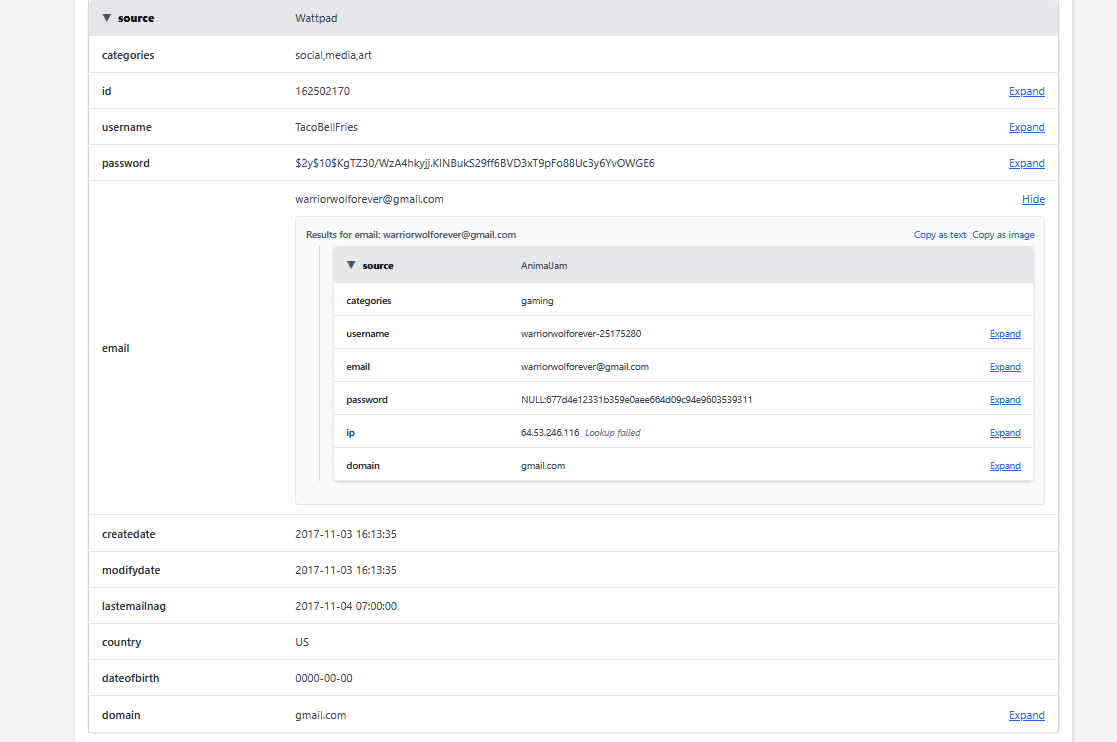Expand the AnimalJam domain row
Viewport: 1117px width, 742px height.
(1005, 466)
